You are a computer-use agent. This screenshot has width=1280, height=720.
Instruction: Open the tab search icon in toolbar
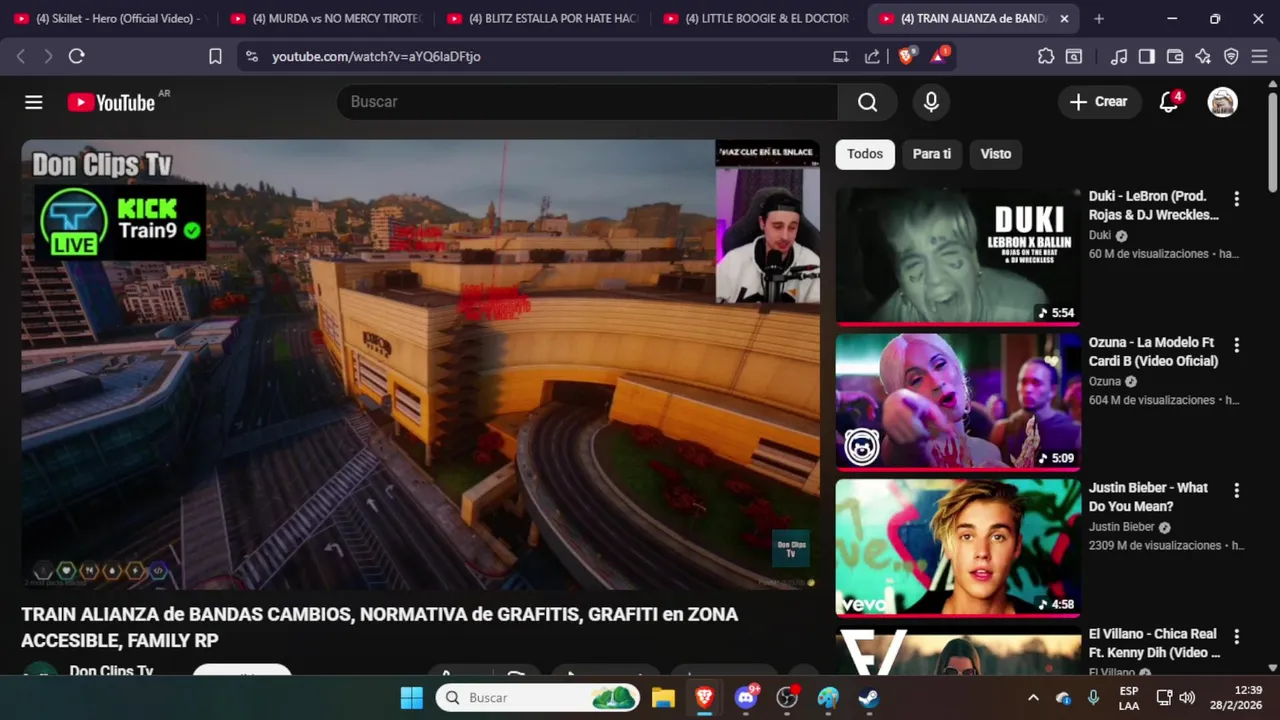point(1074,57)
